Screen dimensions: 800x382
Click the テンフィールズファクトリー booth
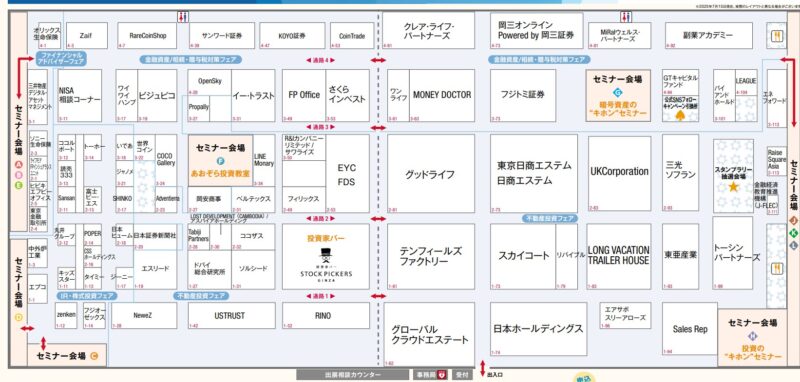tap(431, 257)
